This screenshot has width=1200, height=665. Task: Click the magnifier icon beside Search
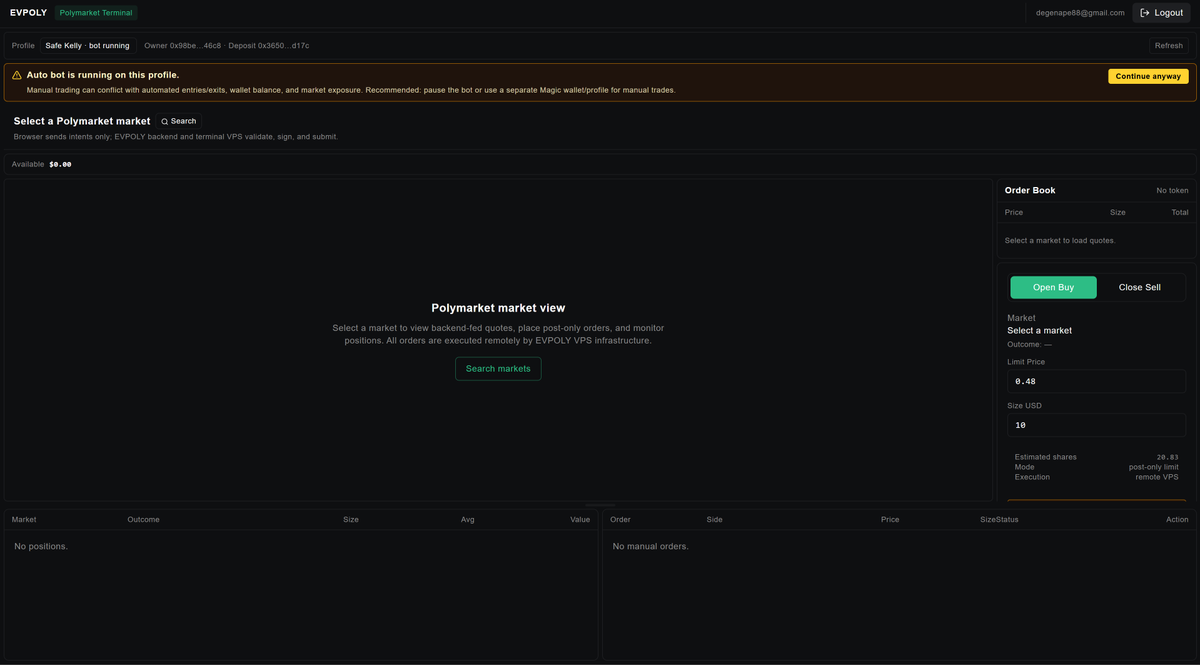point(165,122)
